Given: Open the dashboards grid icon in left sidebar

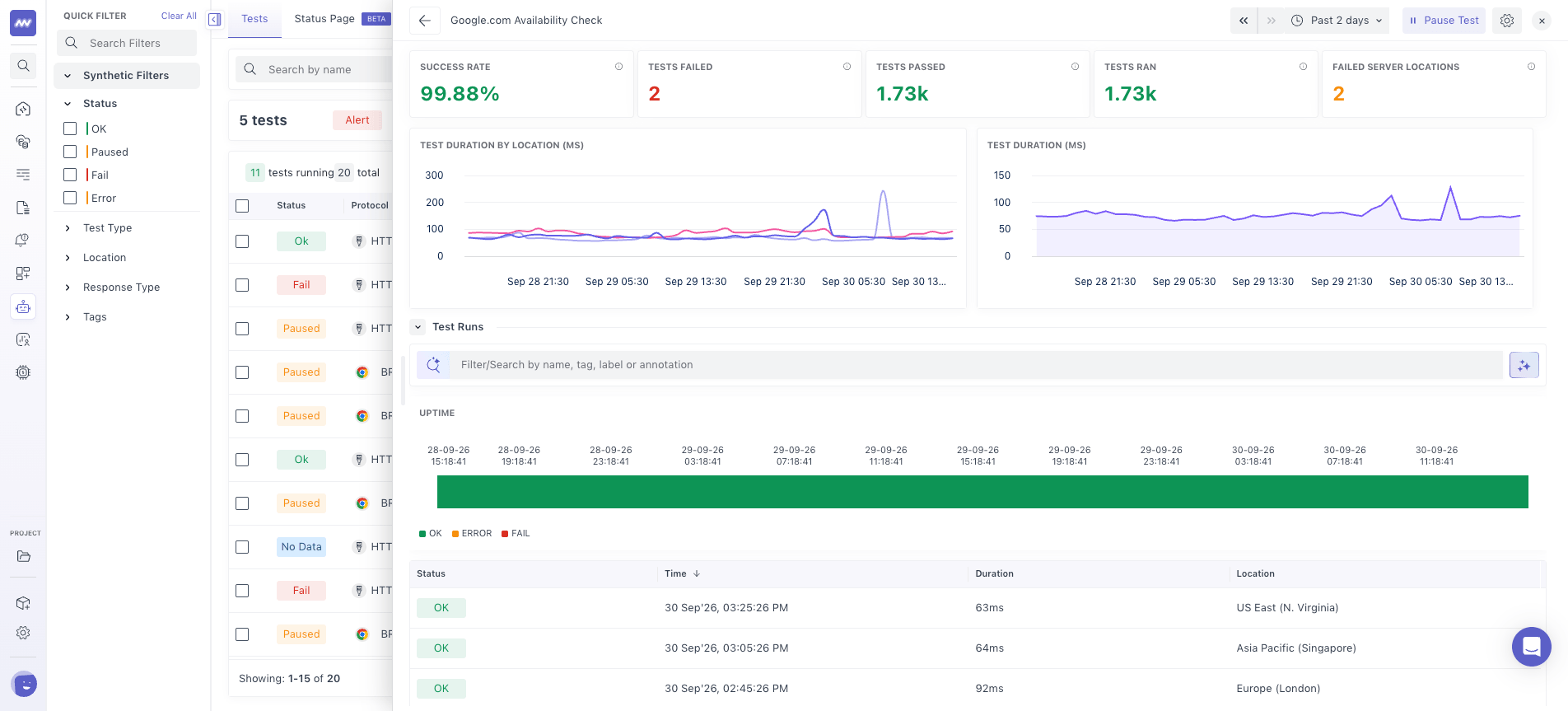Looking at the screenshot, I should coord(23,274).
